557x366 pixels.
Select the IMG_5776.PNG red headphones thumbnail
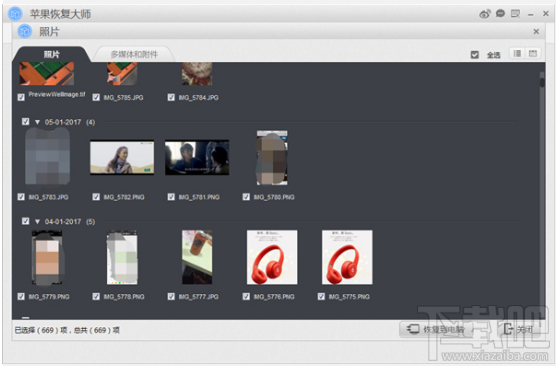coord(272,257)
